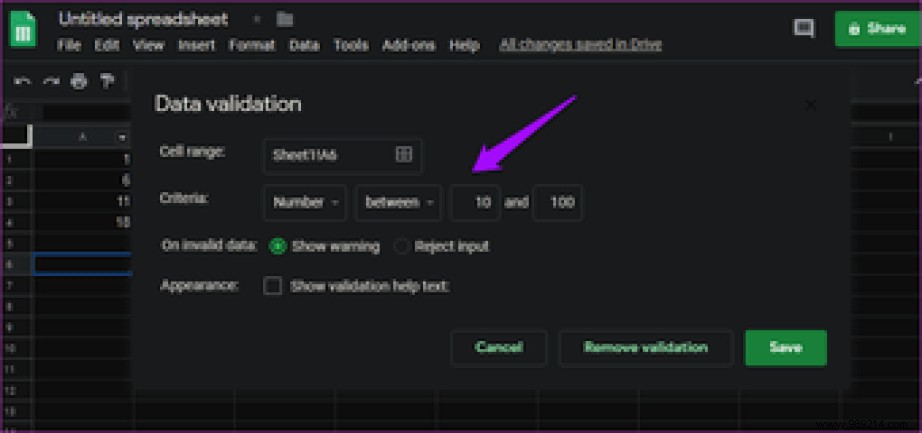Click the selected cell in row 6
This screenshot has width=922, height=433.
tap(82, 264)
